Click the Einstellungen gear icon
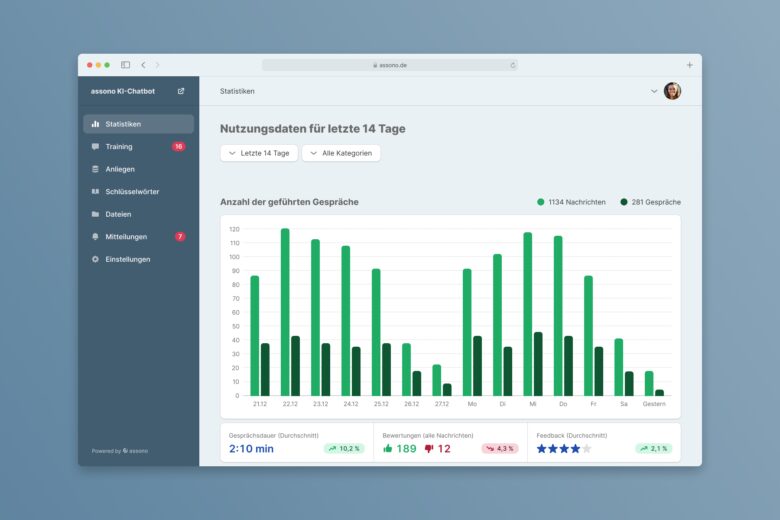This screenshot has width=780, height=520. click(x=95, y=259)
